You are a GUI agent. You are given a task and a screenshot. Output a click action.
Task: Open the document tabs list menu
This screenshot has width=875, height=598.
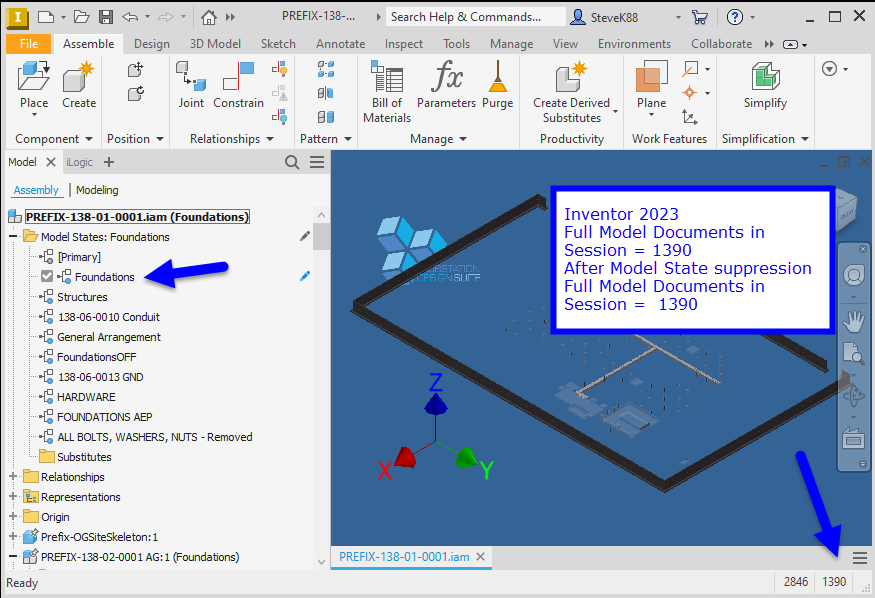click(859, 557)
